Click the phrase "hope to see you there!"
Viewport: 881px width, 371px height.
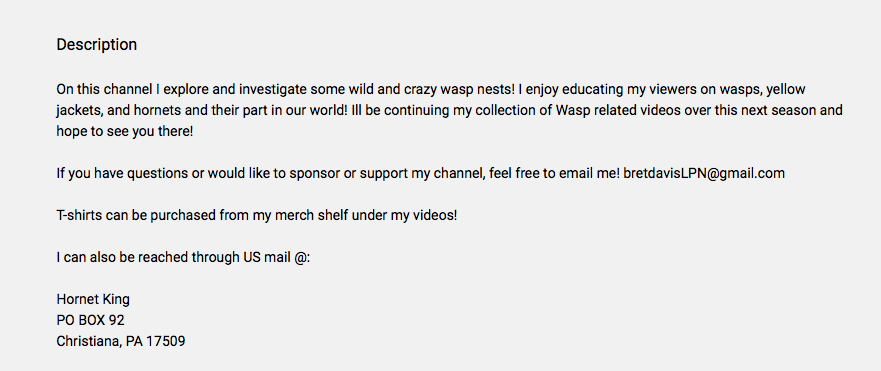pyautogui.click(x=124, y=132)
